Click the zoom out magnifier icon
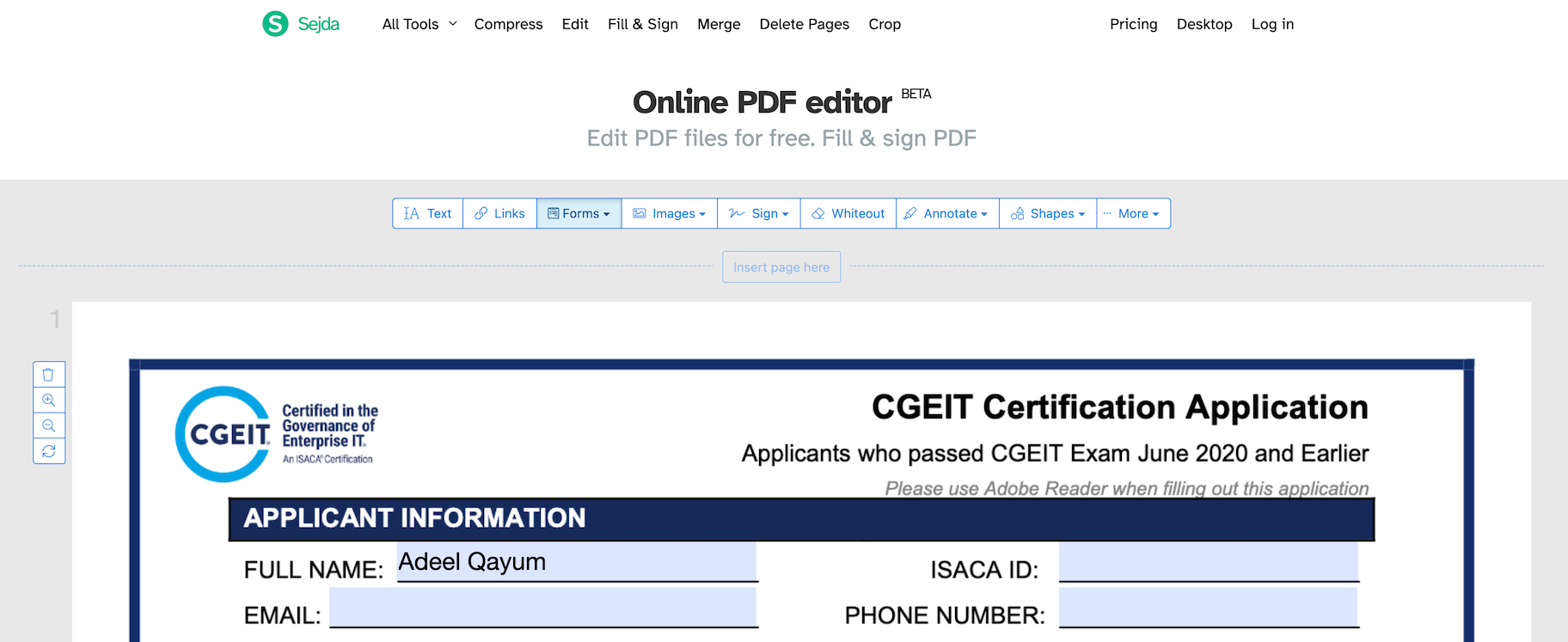 (49, 425)
